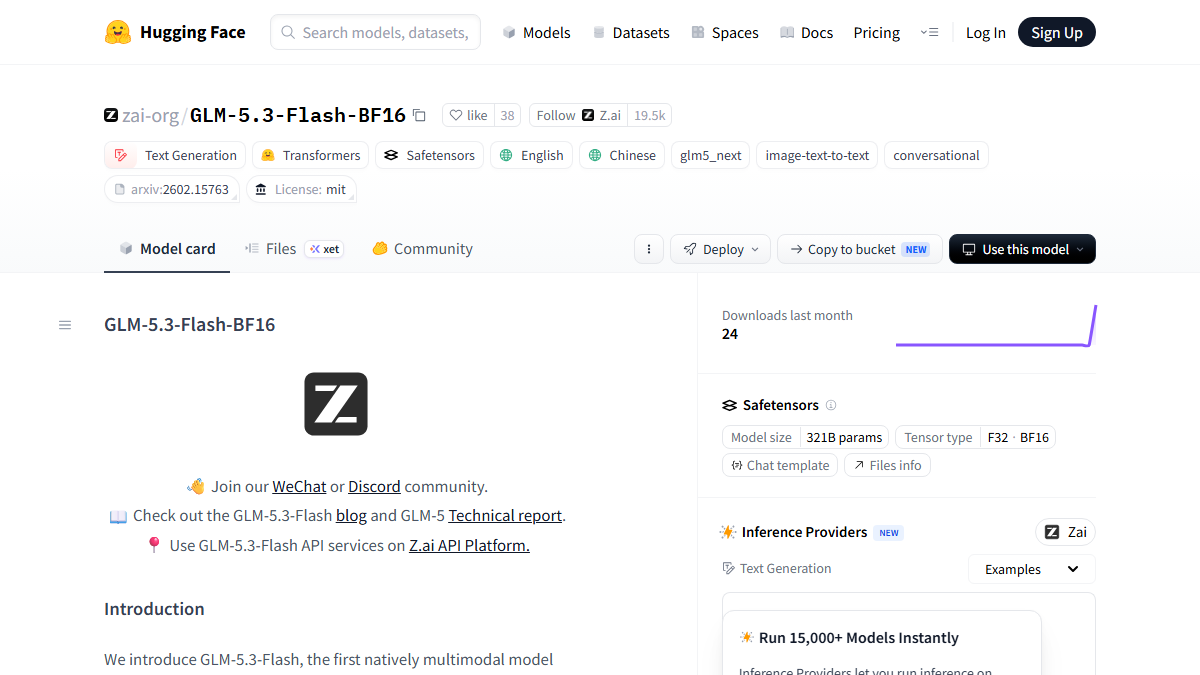Click the Z logo image

[x=336, y=404]
